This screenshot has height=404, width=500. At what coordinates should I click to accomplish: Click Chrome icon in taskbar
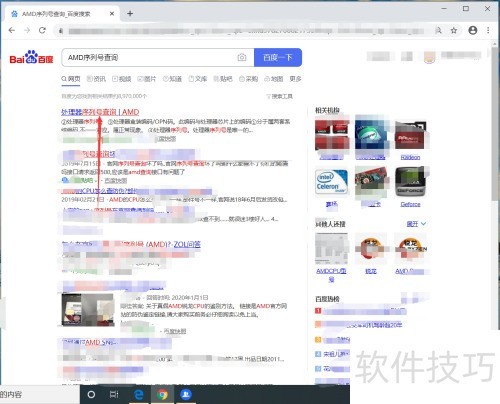(x=162, y=395)
